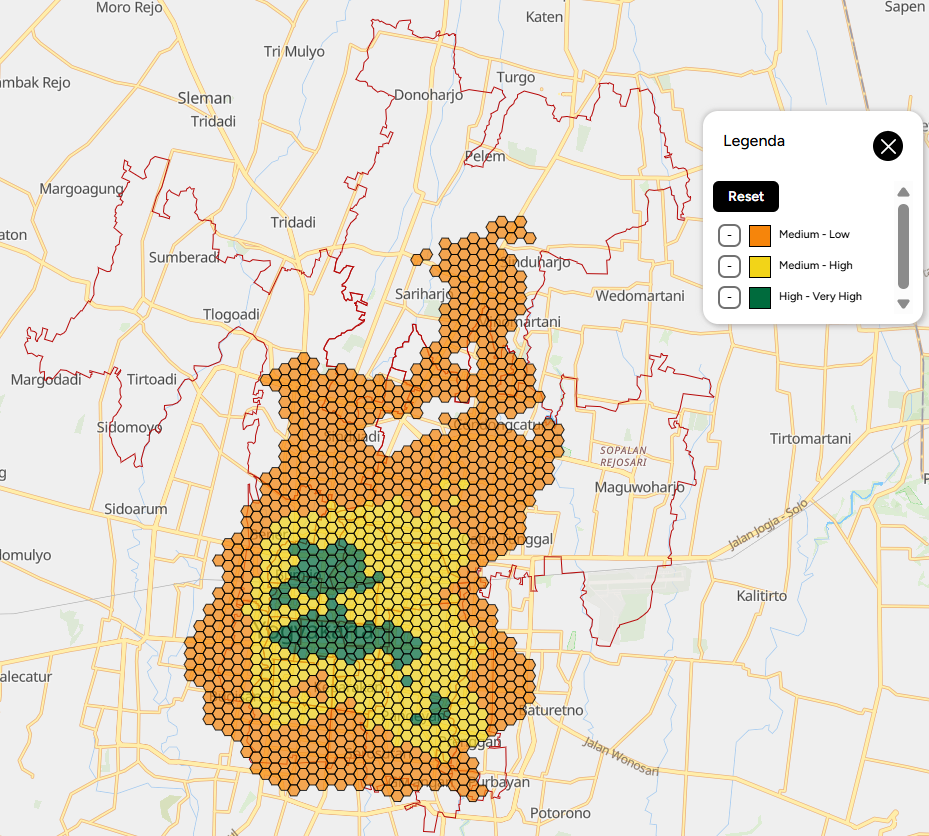Click the Tirtomartani map label

click(810, 438)
